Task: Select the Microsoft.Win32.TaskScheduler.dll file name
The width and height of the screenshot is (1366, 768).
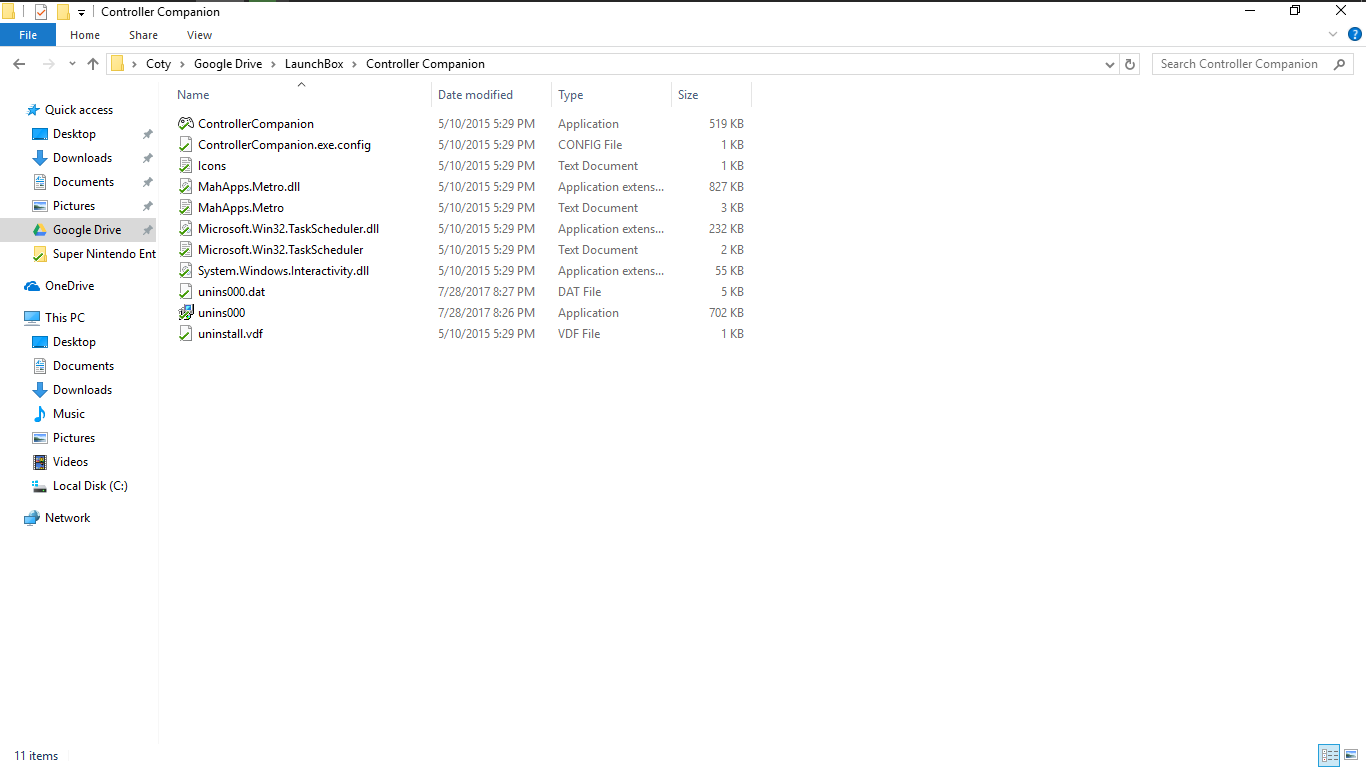Action: click(288, 229)
